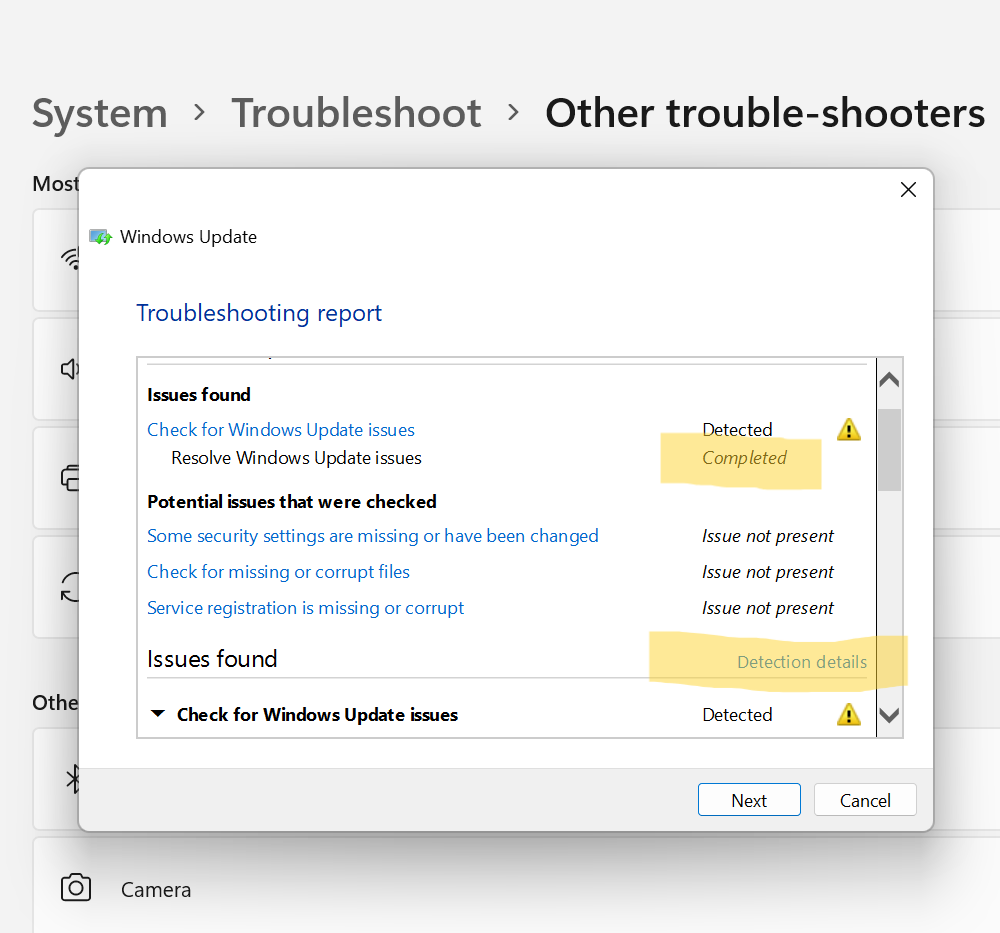Close the Windows Update troubleshooter dialog

coord(908,189)
